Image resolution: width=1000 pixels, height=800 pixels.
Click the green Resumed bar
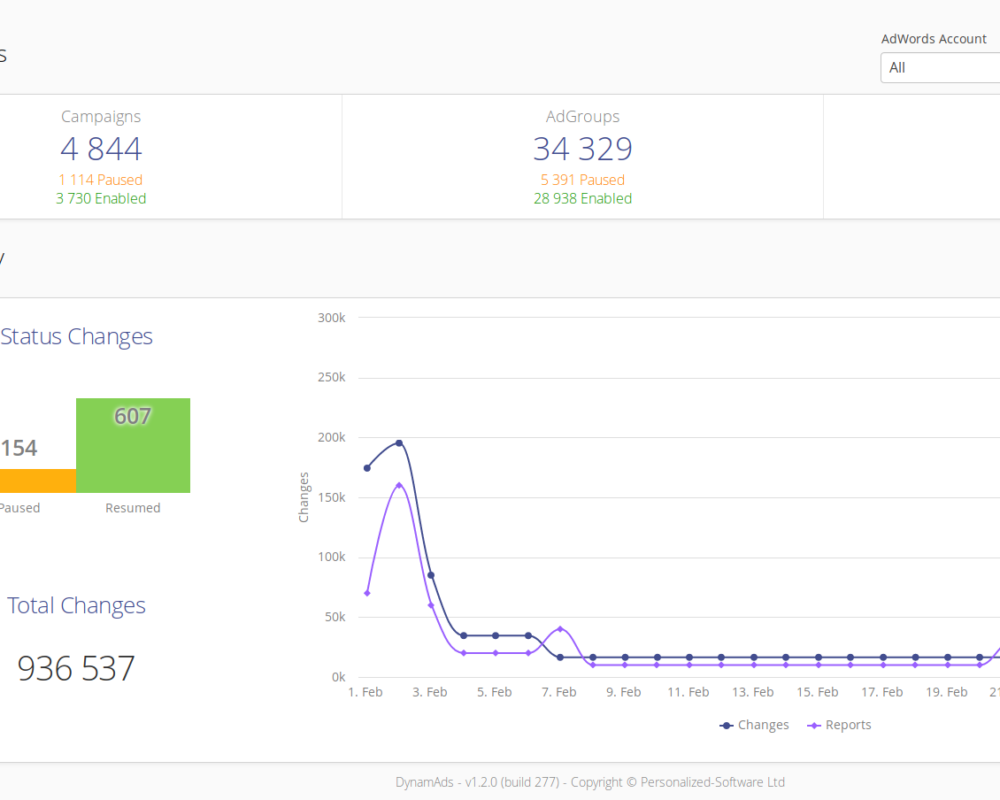point(133,445)
